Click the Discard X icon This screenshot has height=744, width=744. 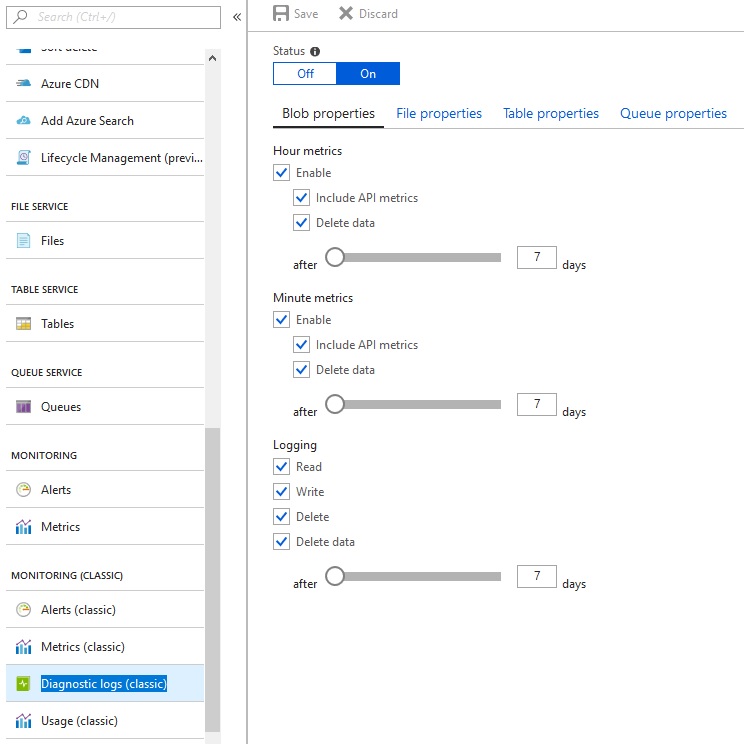click(346, 13)
